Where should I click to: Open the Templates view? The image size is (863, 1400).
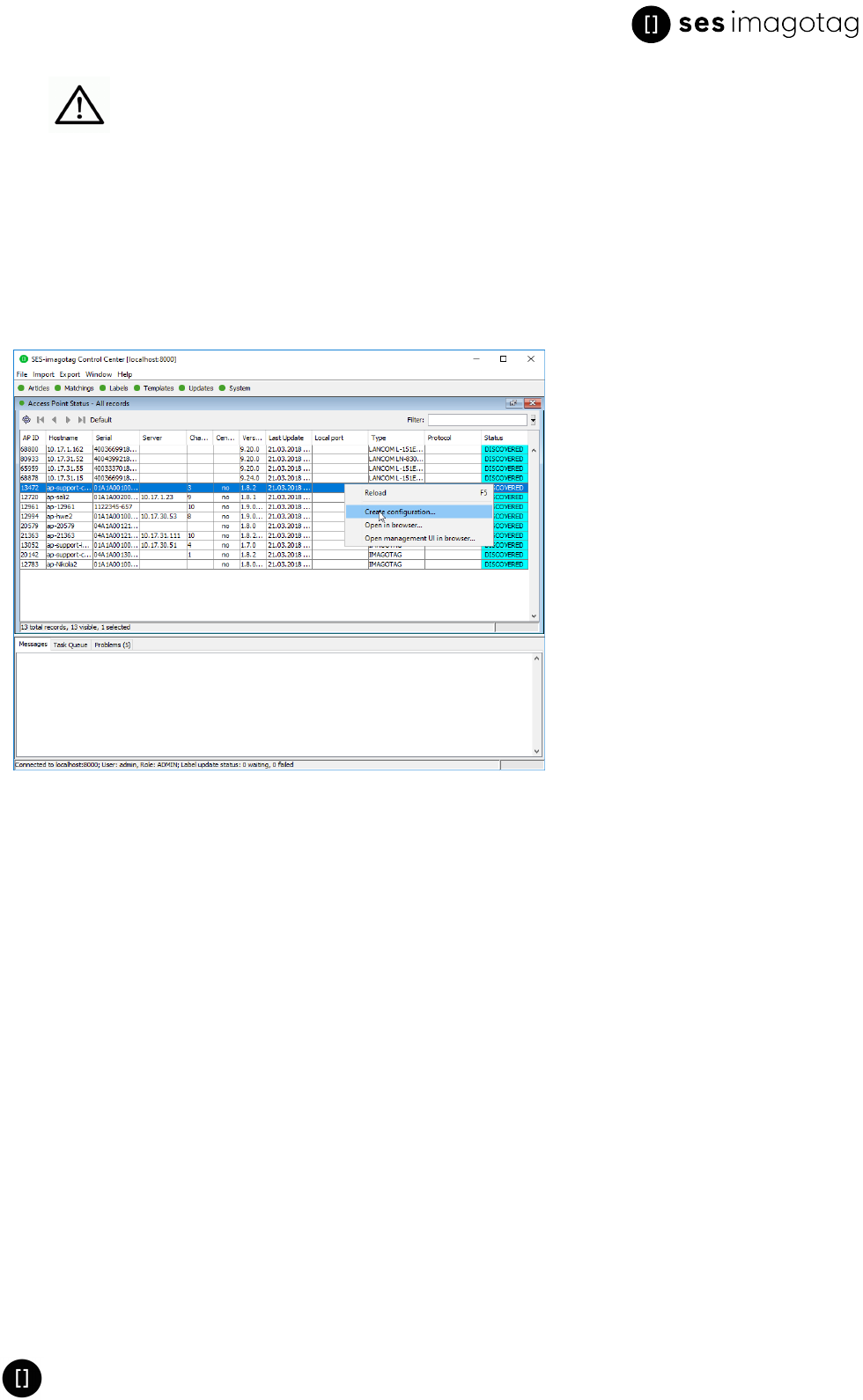click(x=154, y=388)
